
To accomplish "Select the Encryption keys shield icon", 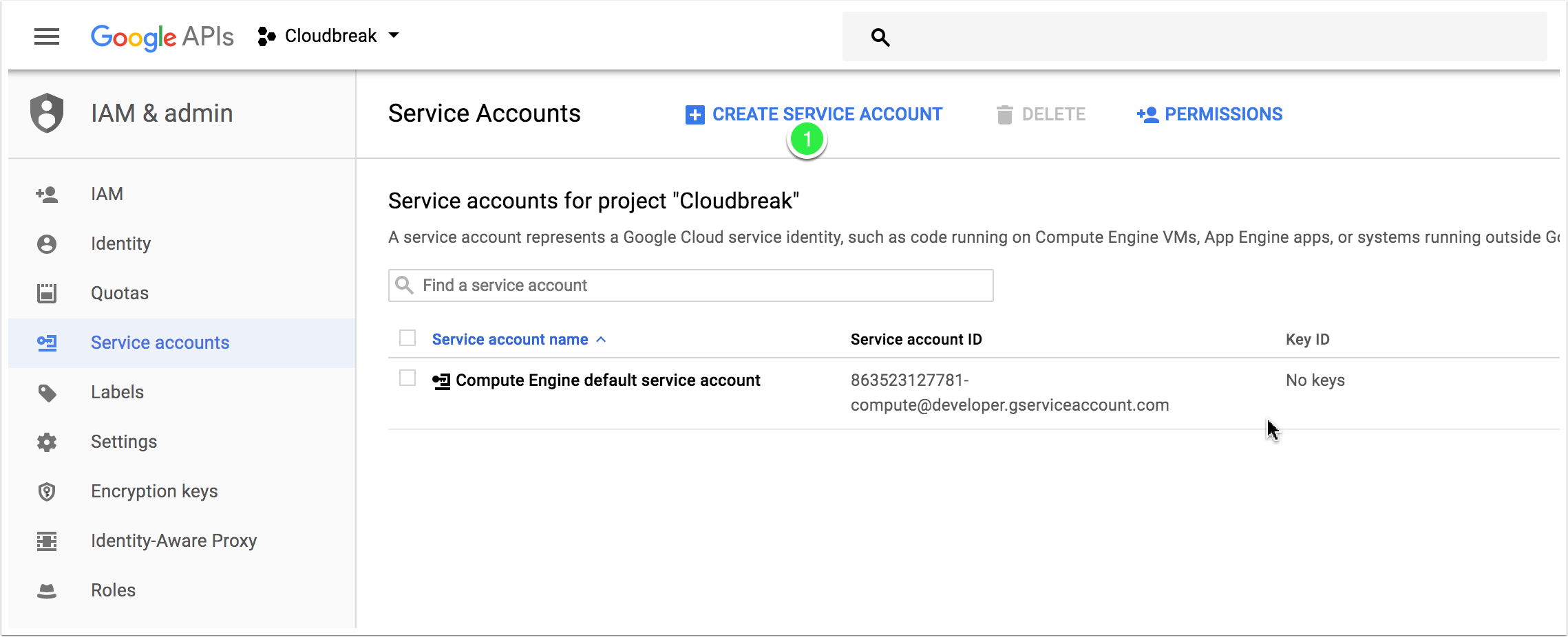I will coord(46,491).
